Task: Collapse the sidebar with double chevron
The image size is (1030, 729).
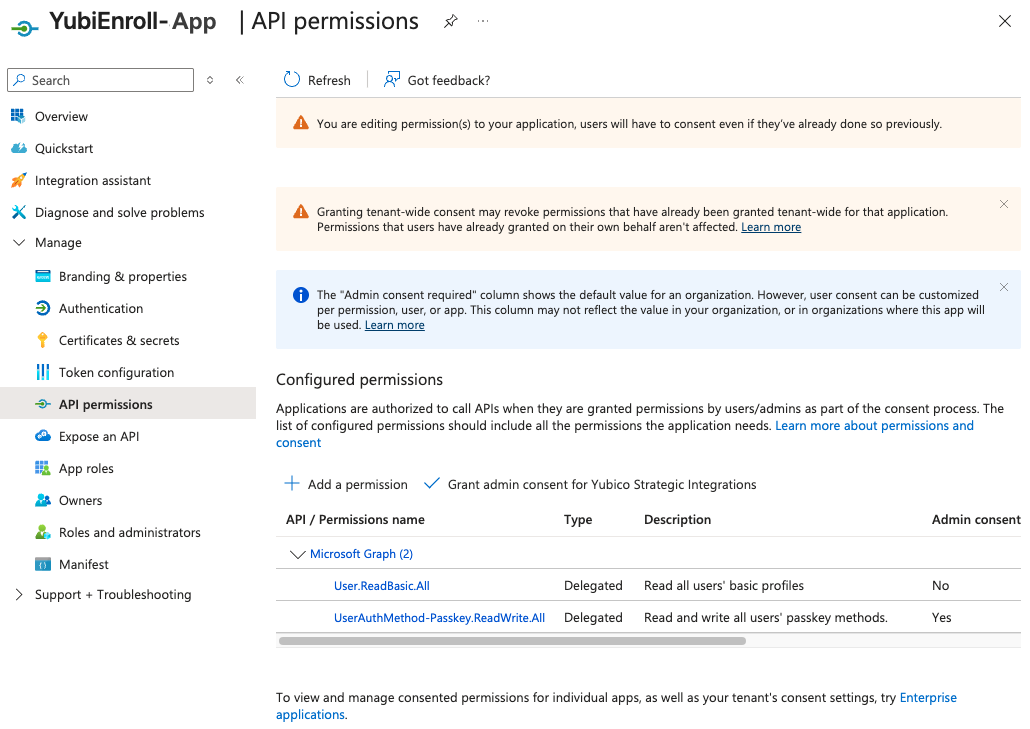Action: 240,80
